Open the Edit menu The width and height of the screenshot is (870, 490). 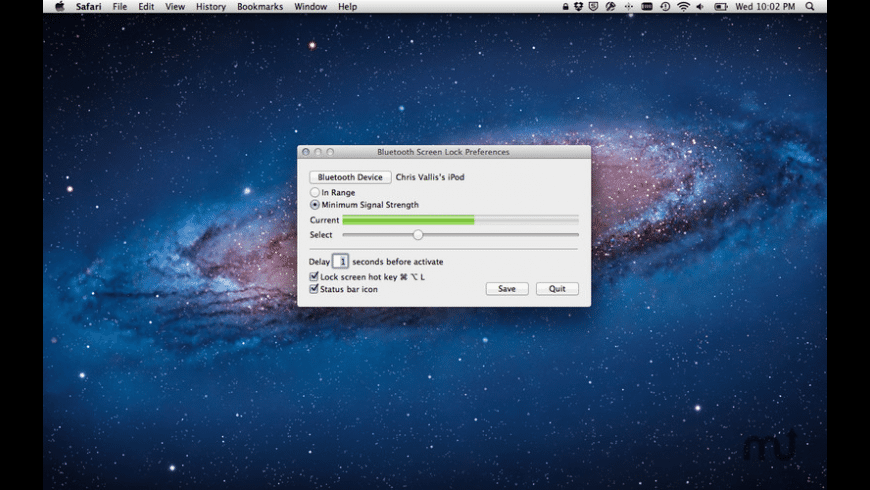coord(146,7)
